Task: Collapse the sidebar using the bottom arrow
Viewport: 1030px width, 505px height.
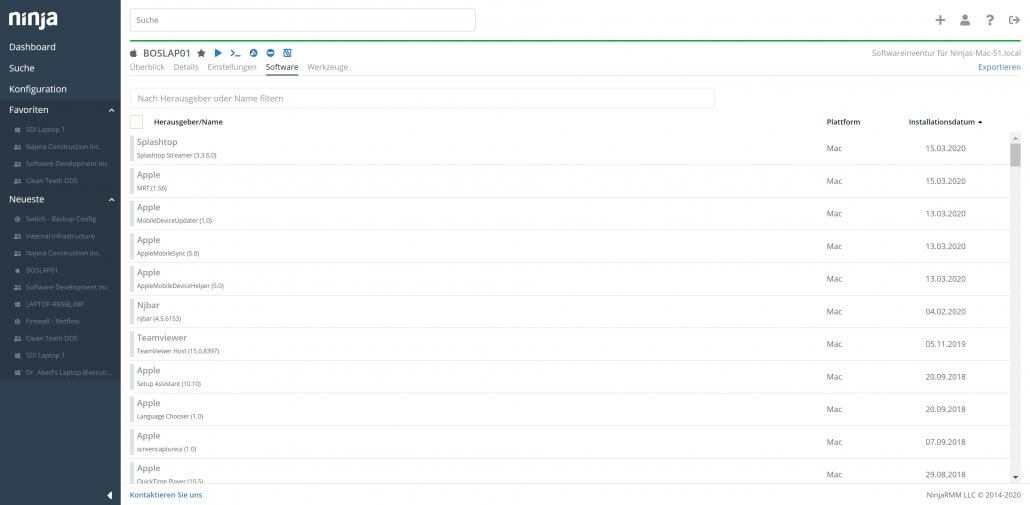Action: tap(109, 495)
